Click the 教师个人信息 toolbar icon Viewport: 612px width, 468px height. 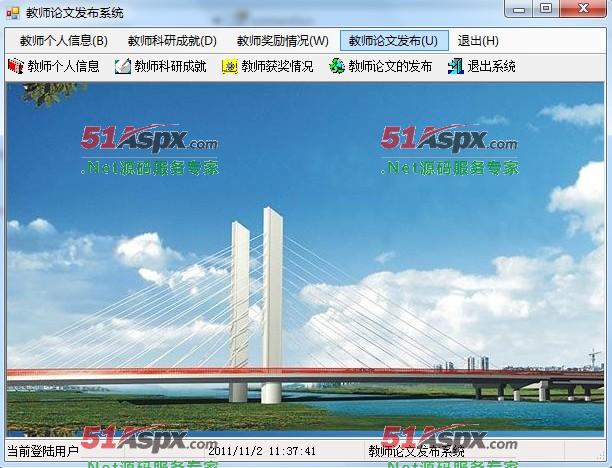point(16,66)
